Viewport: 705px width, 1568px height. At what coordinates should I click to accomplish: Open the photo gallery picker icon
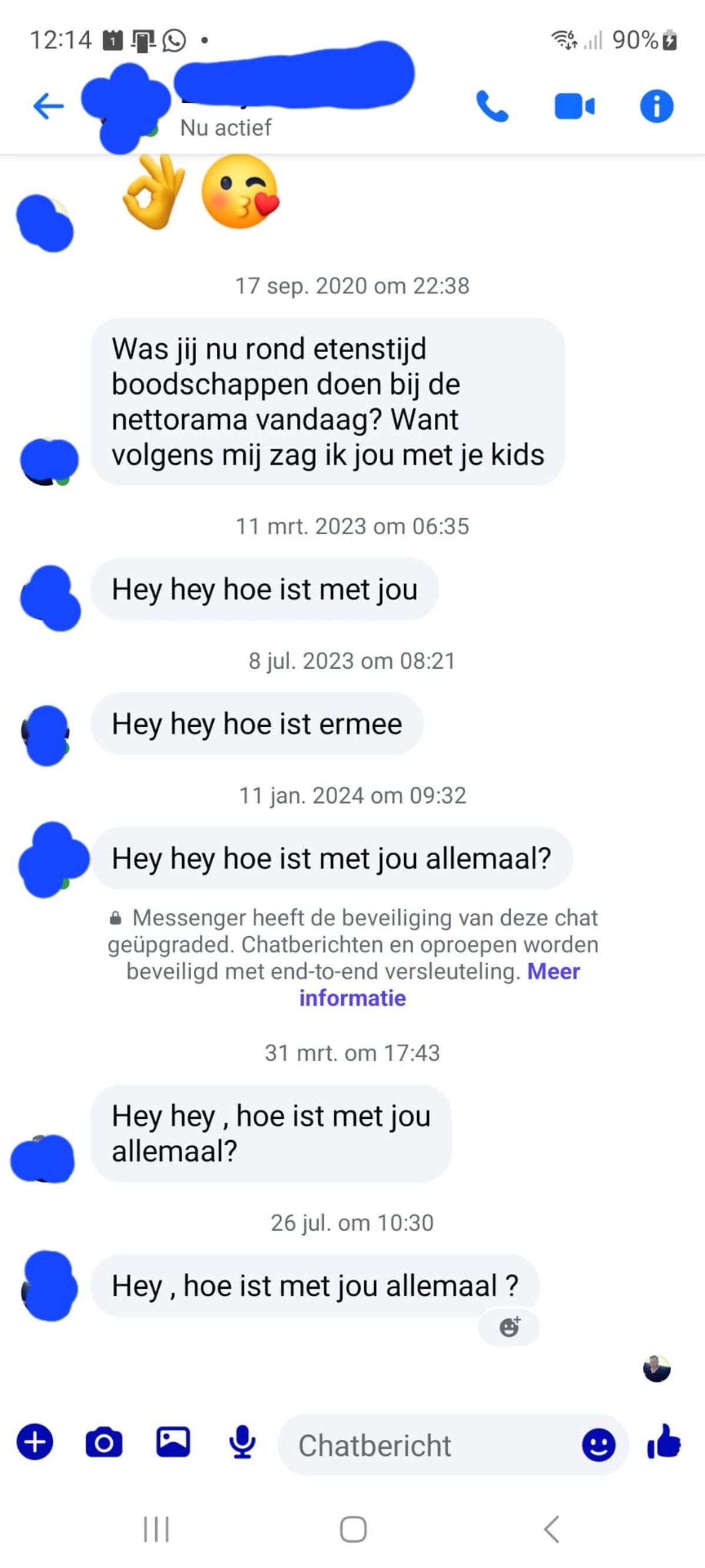(173, 1442)
